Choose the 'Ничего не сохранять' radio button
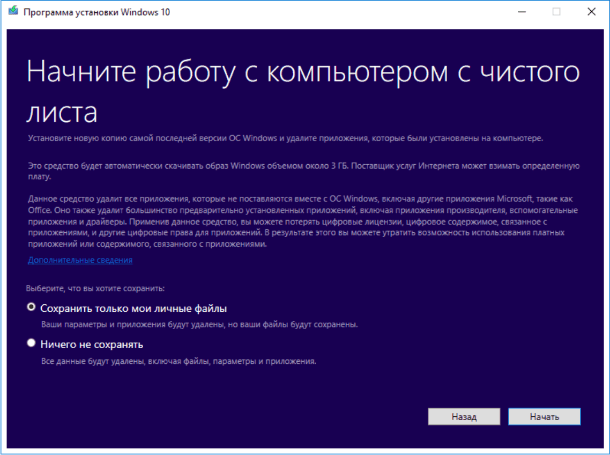 tap(33, 344)
